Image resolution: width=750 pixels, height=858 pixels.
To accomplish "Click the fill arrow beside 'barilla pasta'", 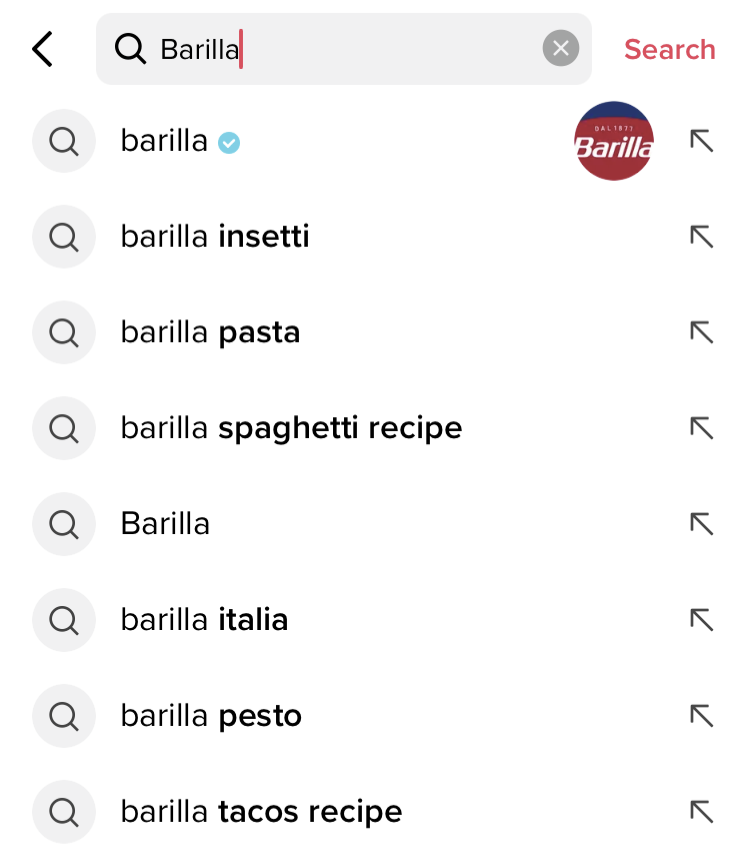I will point(702,333).
